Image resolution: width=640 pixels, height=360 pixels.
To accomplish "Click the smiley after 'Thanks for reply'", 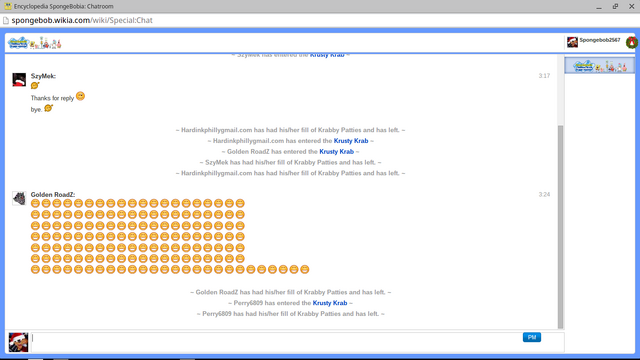I will coord(80,96).
